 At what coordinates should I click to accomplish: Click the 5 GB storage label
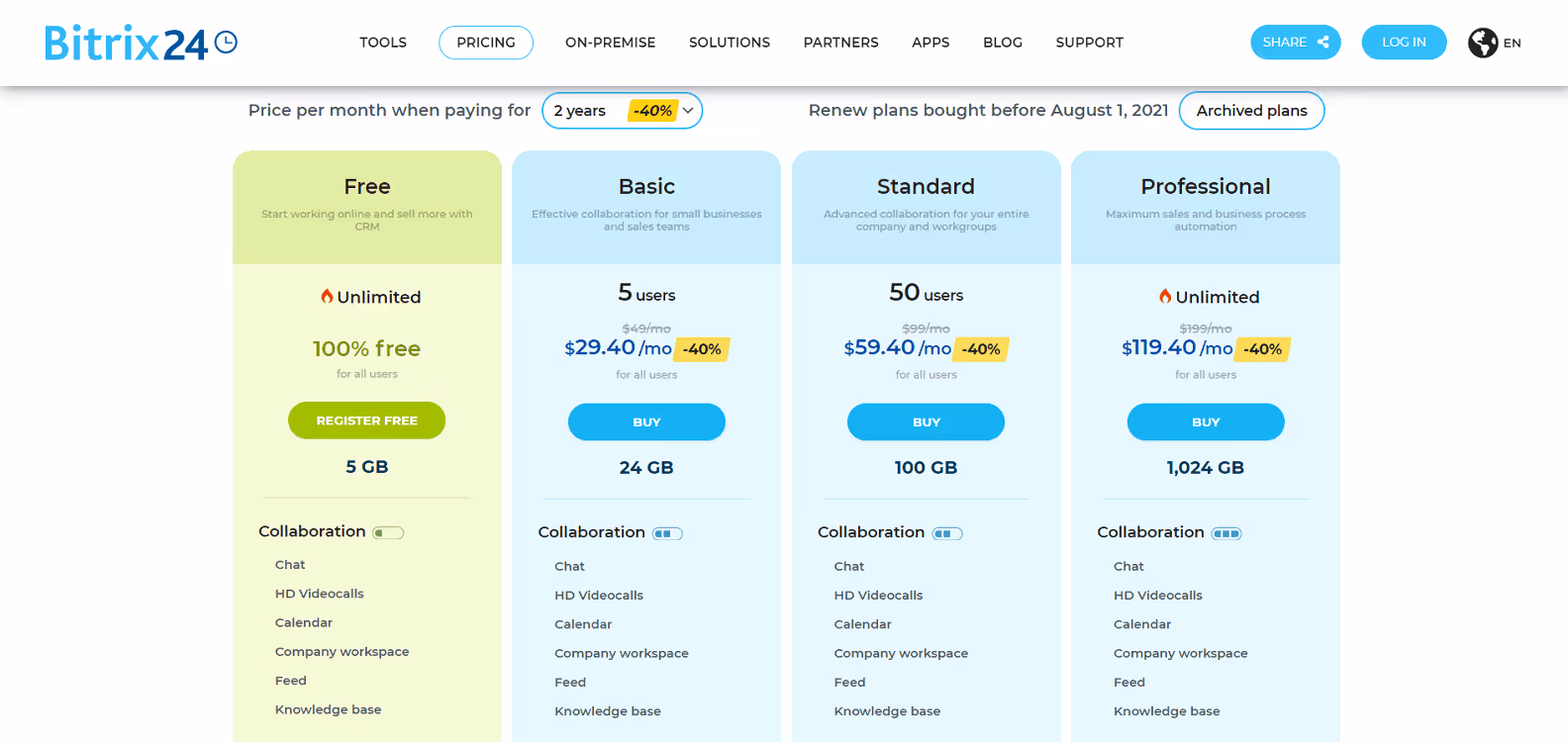pos(367,467)
